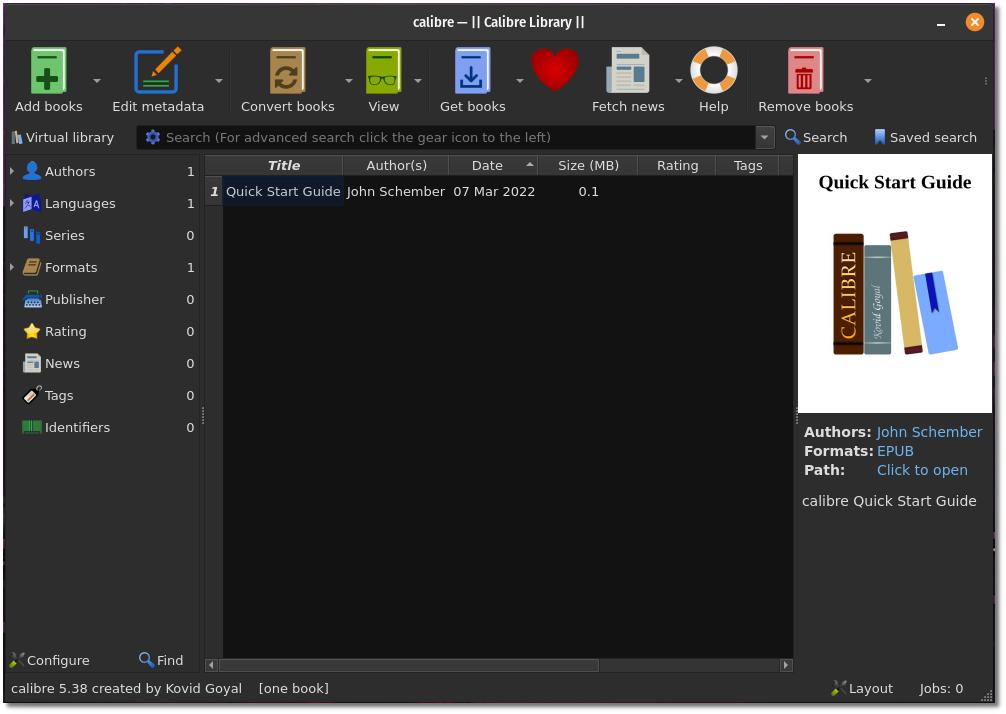Fetch news from sources
1006x714 pixels.
pos(628,70)
